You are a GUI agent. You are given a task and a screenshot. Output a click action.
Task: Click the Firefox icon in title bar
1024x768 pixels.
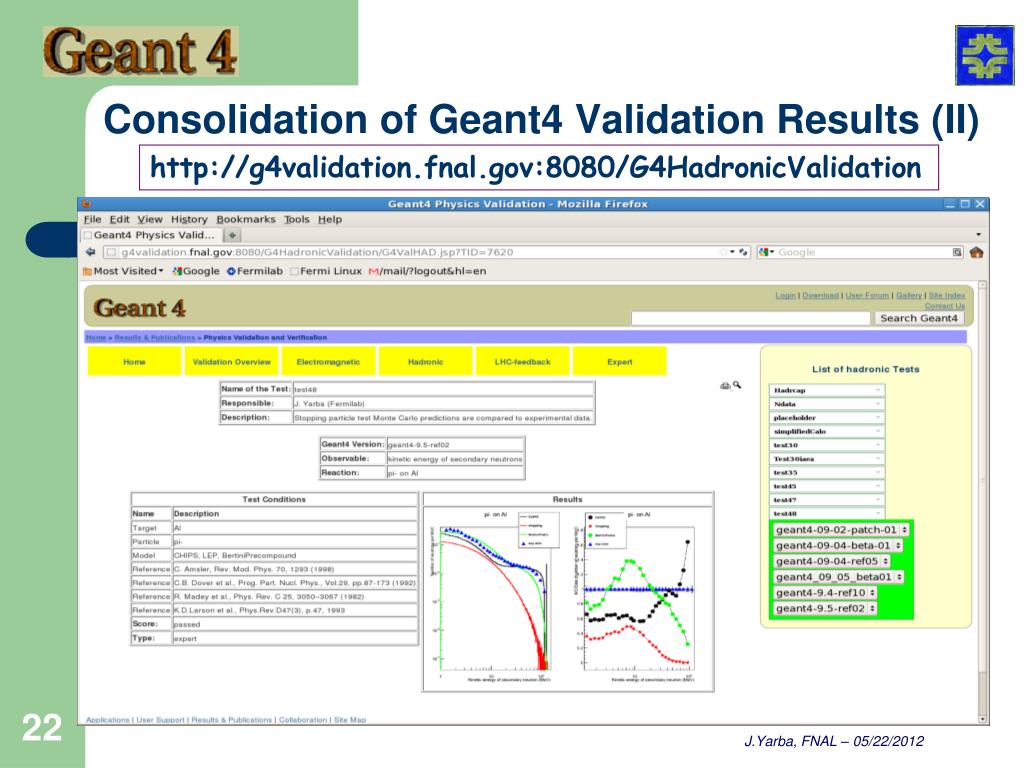pos(88,204)
